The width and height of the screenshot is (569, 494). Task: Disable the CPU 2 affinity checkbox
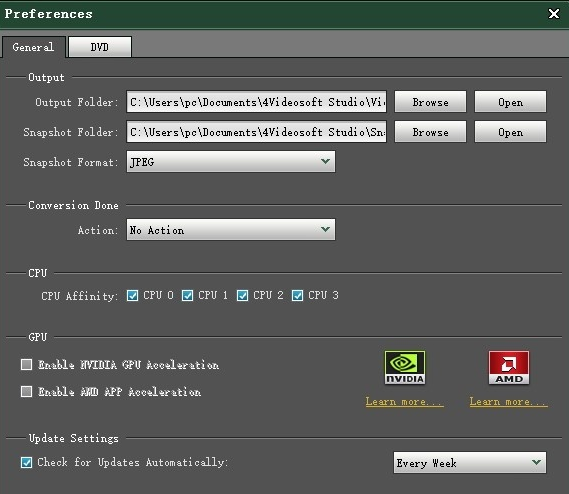click(242, 295)
